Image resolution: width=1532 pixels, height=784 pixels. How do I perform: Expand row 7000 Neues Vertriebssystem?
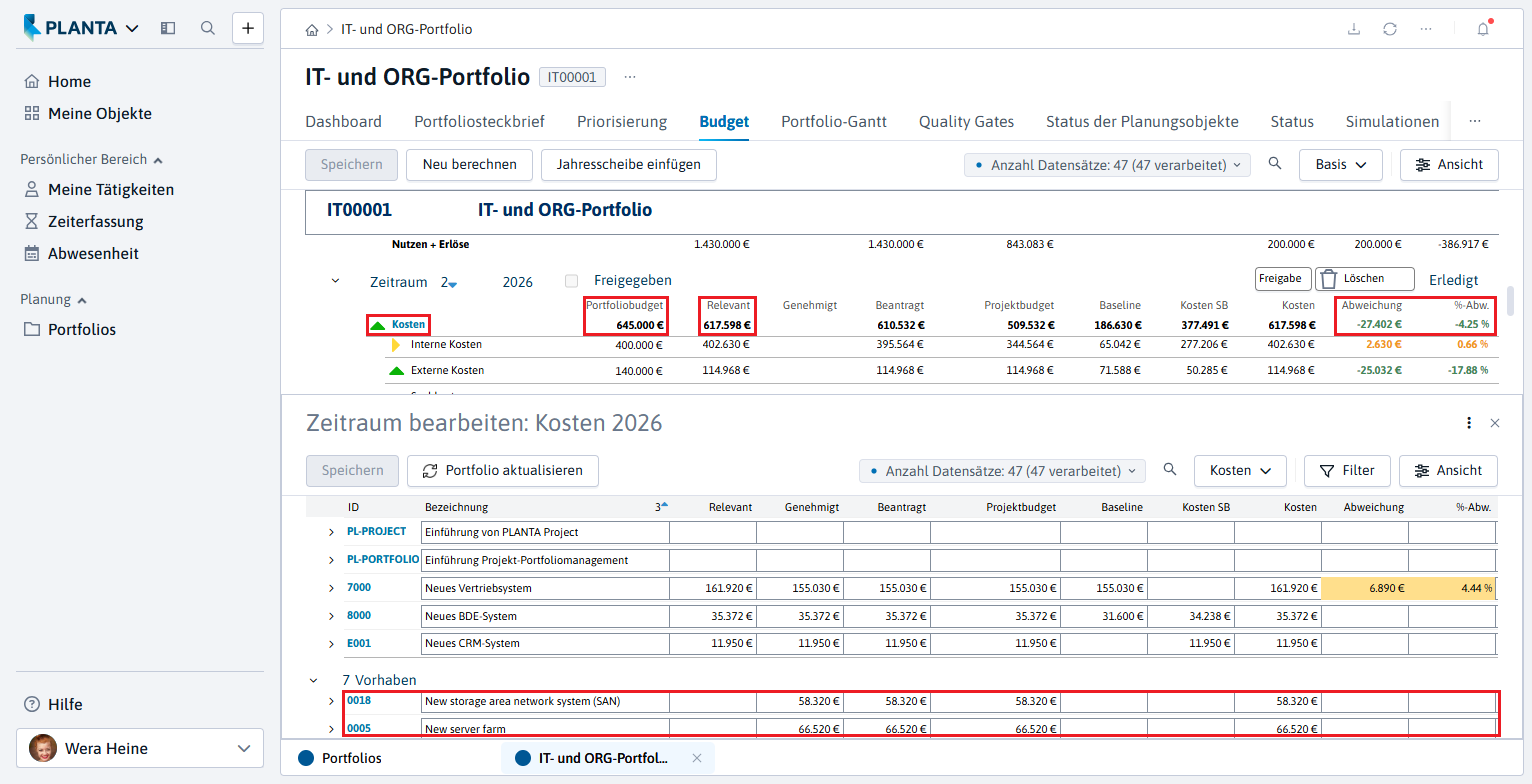click(x=332, y=588)
